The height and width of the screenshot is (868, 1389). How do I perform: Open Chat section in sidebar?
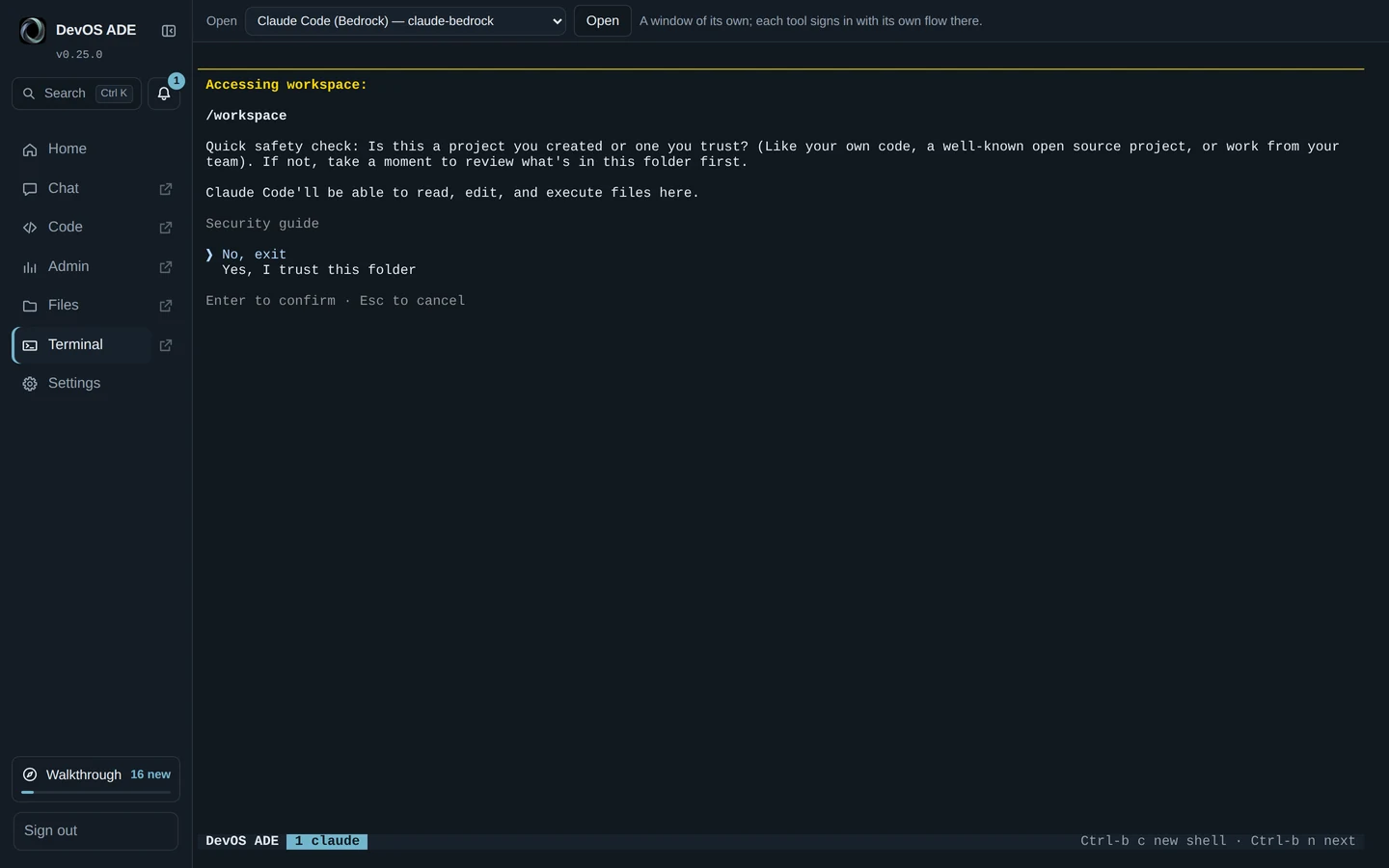point(82,189)
